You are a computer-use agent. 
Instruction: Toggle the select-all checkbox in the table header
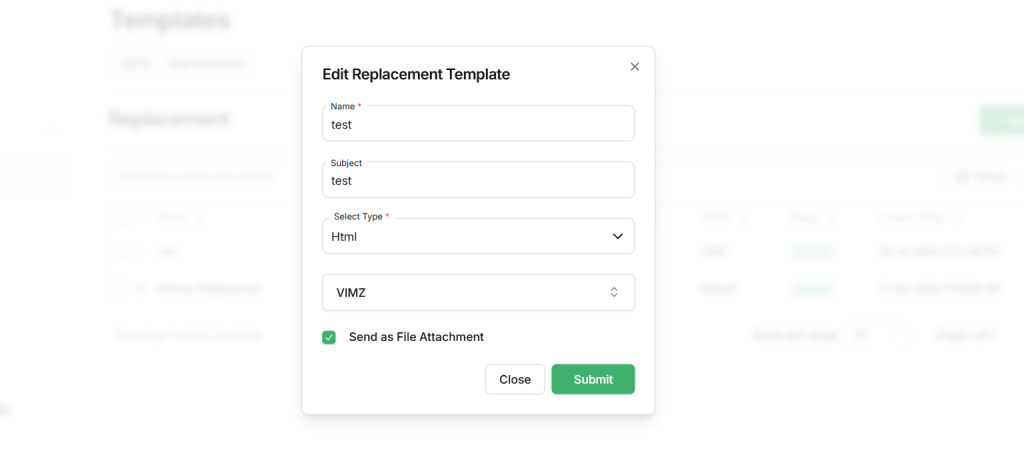tap(121, 217)
